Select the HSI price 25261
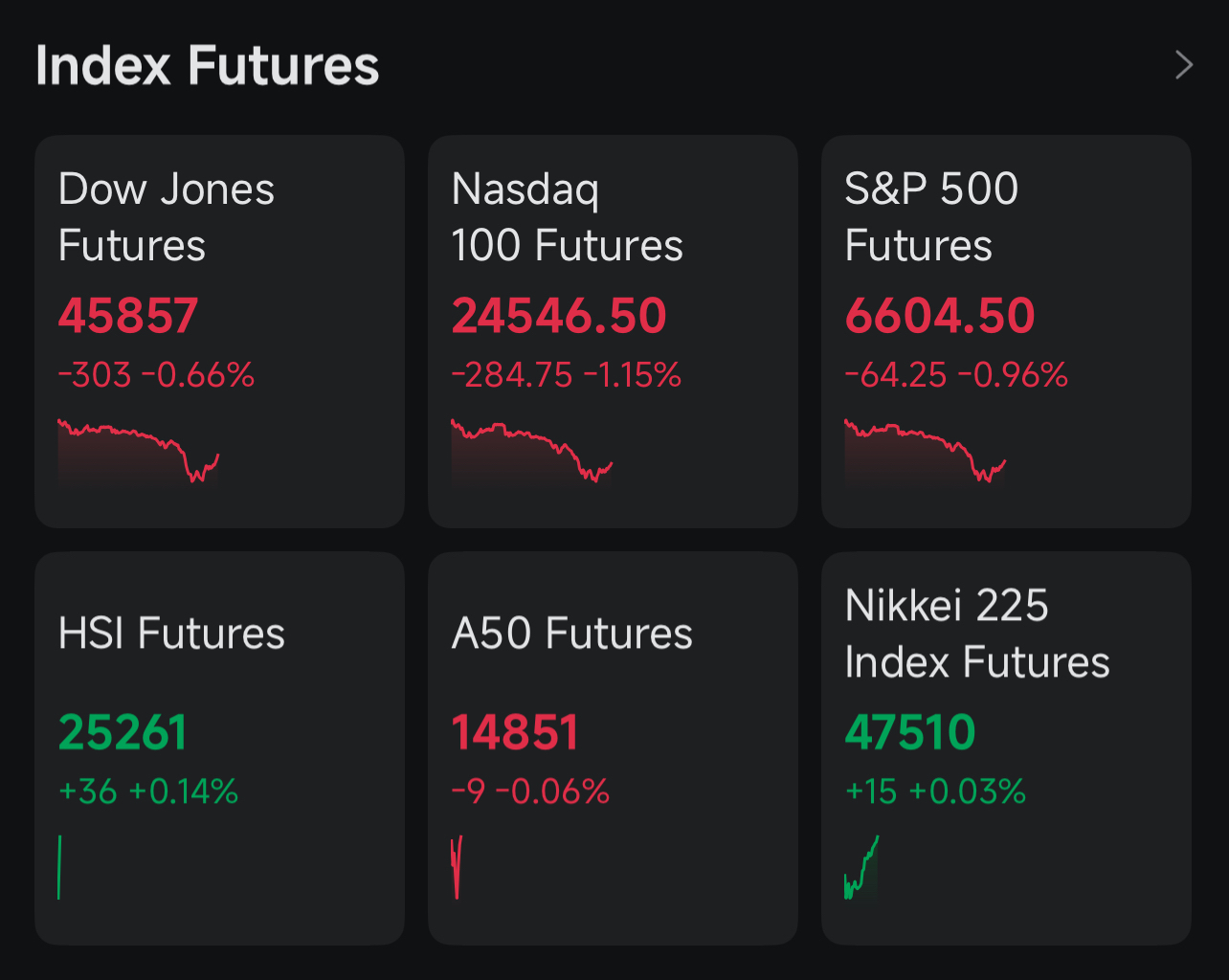This screenshot has height=980, width=1229. (x=123, y=733)
